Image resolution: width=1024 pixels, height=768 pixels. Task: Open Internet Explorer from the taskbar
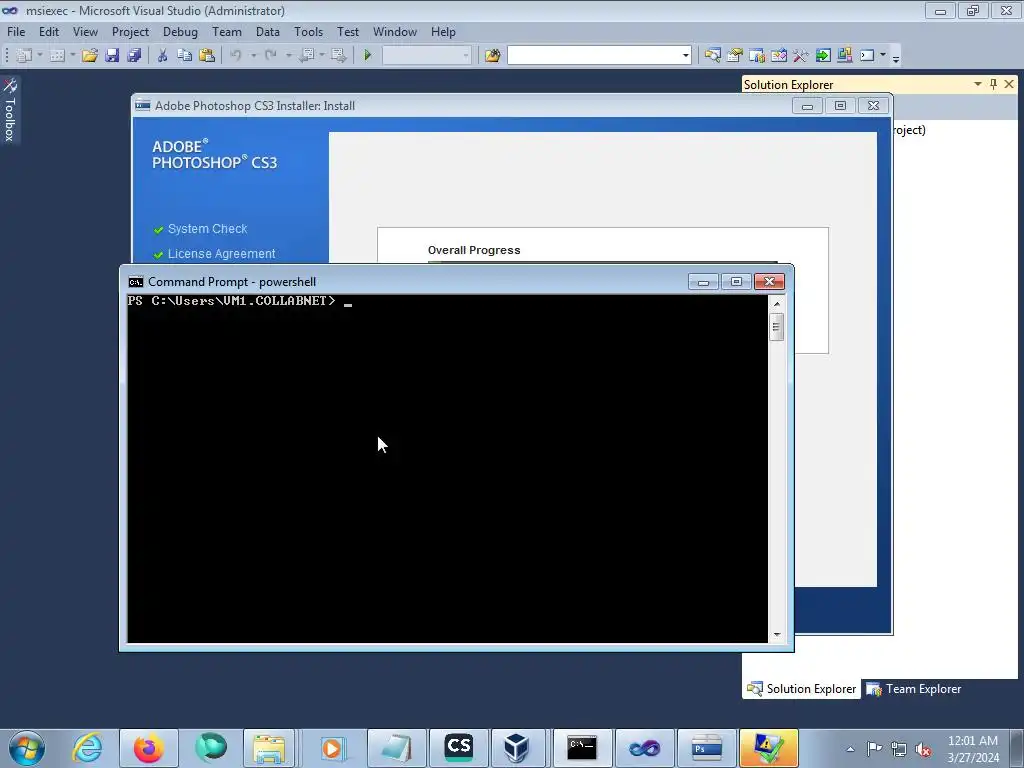[x=87, y=748]
